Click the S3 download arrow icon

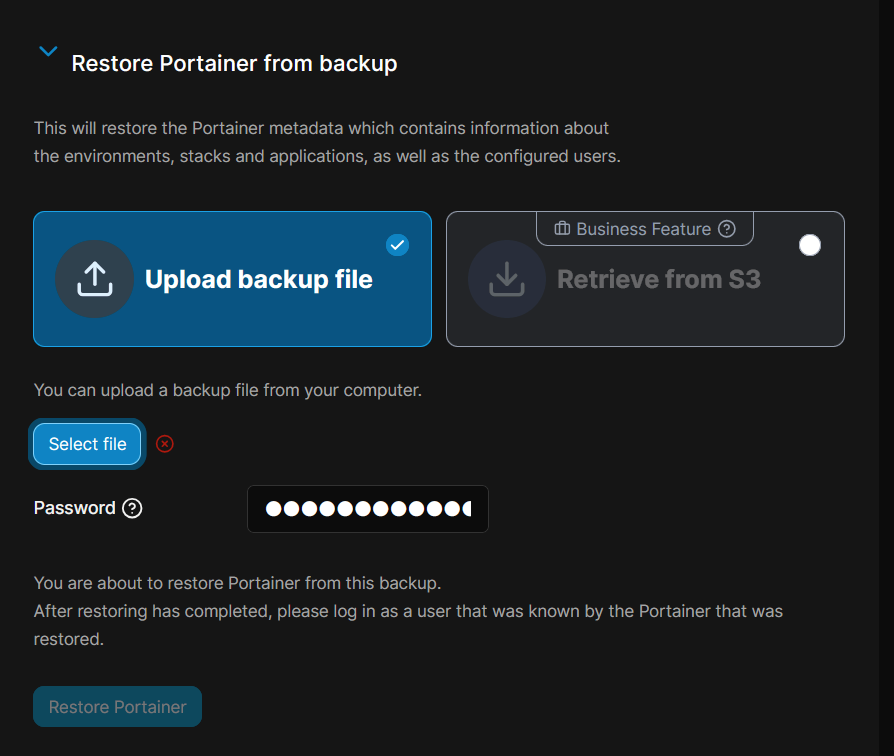pyautogui.click(x=507, y=279)
